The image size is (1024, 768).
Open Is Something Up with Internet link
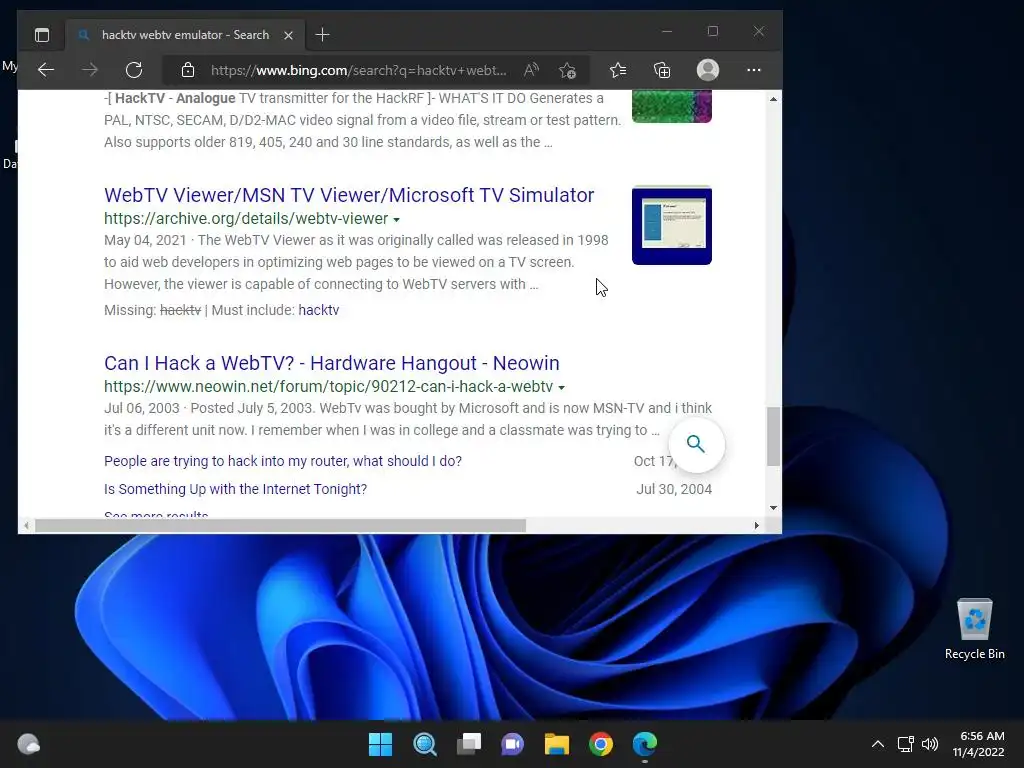235,489
